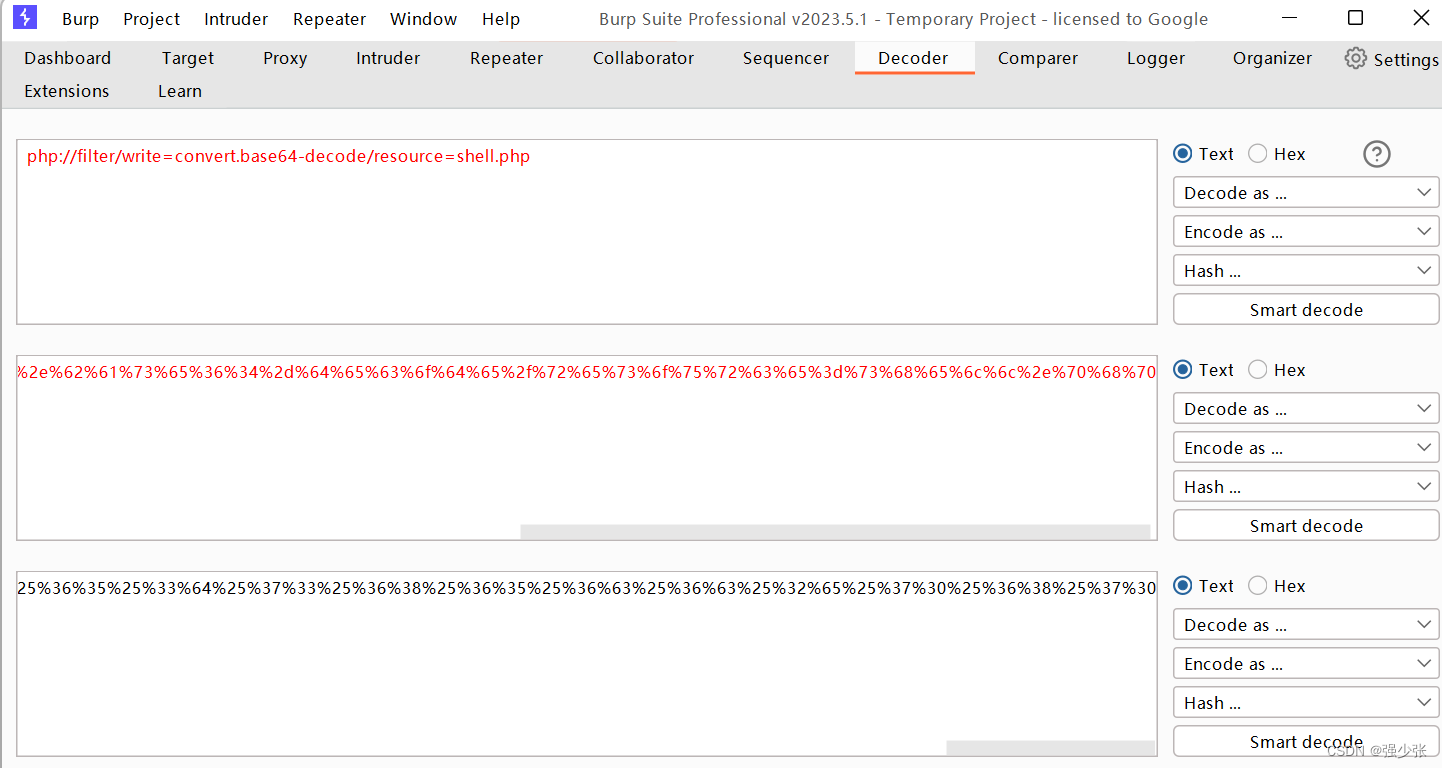This screenshot has width=1442, height=768.
Task: Open 'Encode as' dropdown in first panel
Action: (x=1306, y=232)
